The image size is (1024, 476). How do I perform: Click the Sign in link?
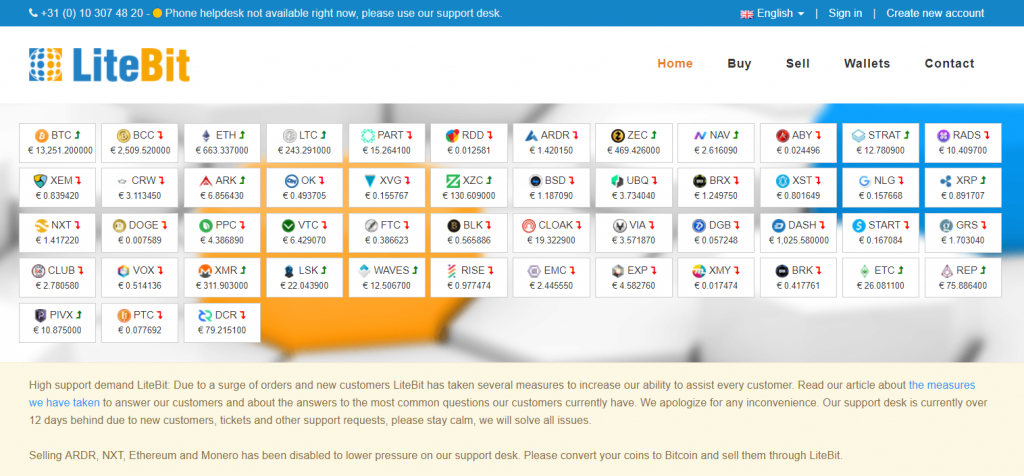pyautogui.click(x=845, y=13)
